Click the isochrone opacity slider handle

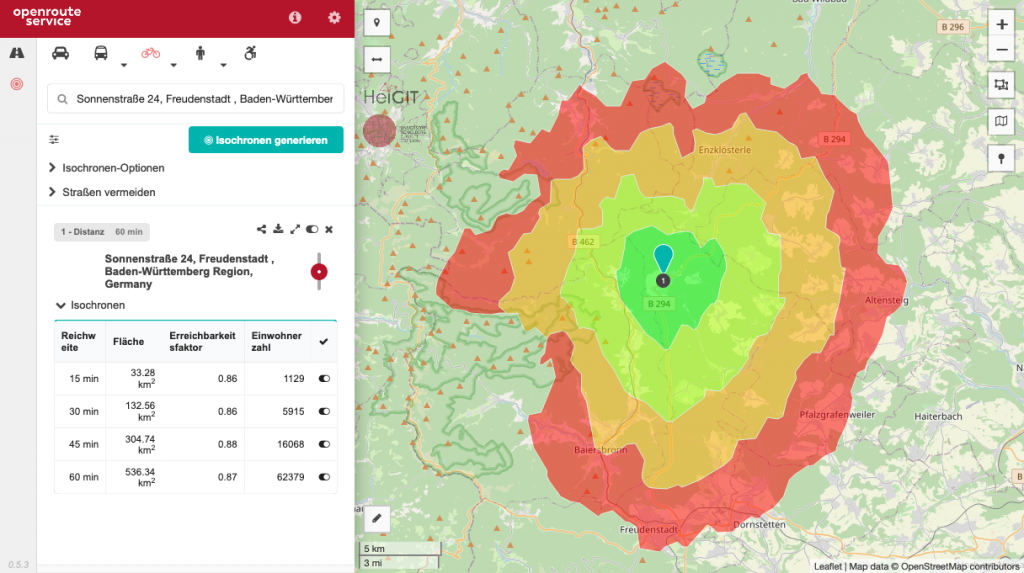coord(319,271)
